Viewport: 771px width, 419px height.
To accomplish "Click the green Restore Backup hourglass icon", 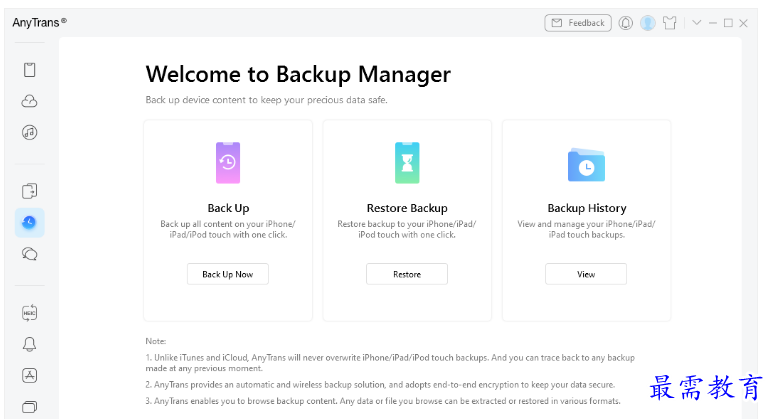I will (407, 163).
